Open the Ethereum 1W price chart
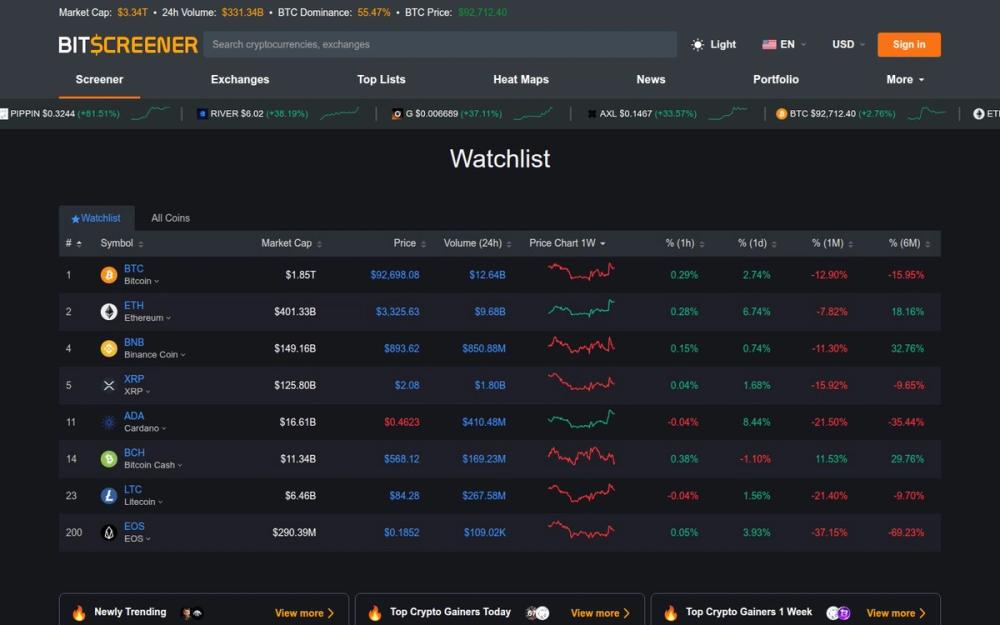Screen dimensions: 1000x625 click(x=581, y=309)
